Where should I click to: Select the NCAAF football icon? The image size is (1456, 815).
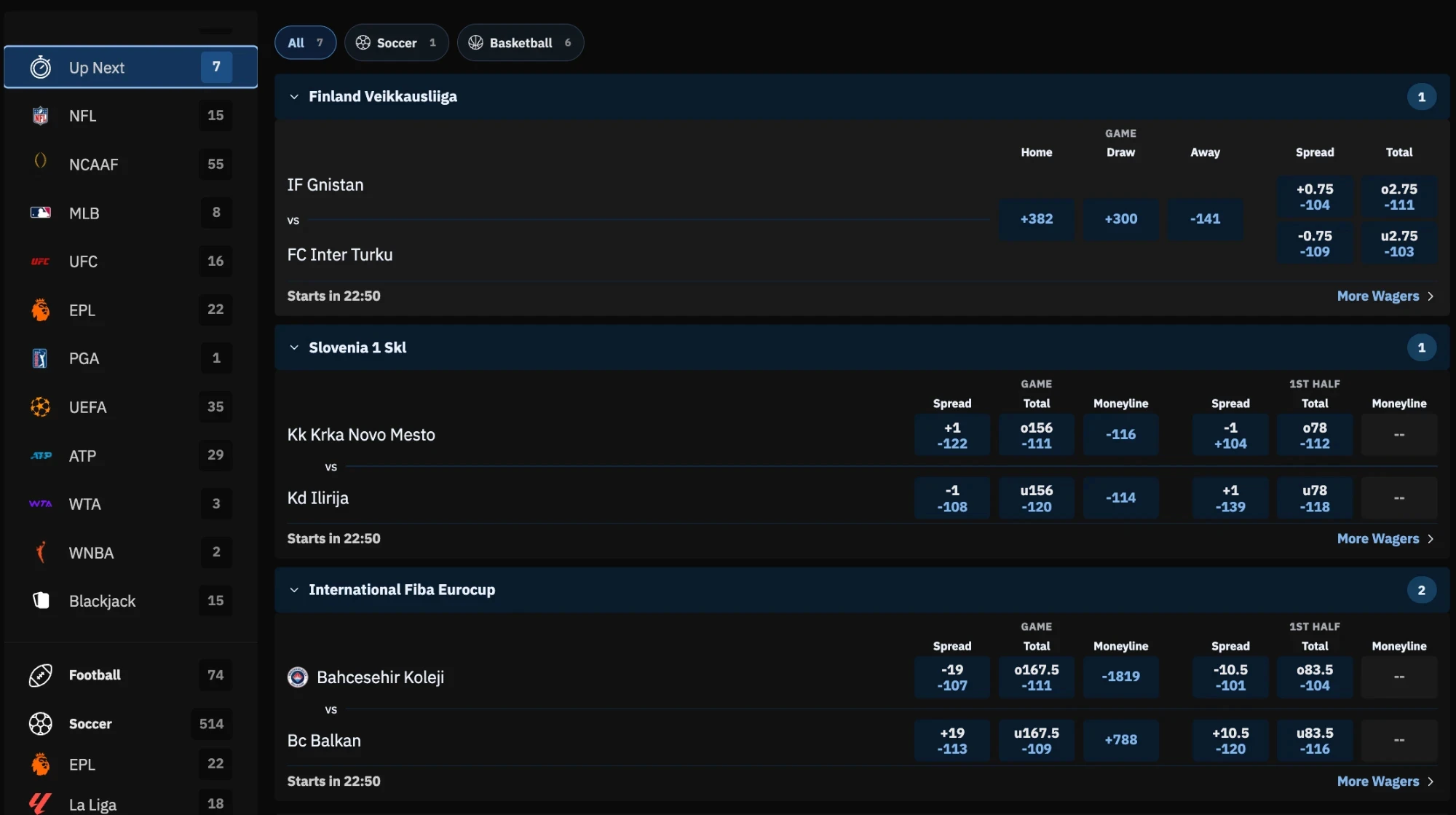pyautogui.click(x=41, y=161)
